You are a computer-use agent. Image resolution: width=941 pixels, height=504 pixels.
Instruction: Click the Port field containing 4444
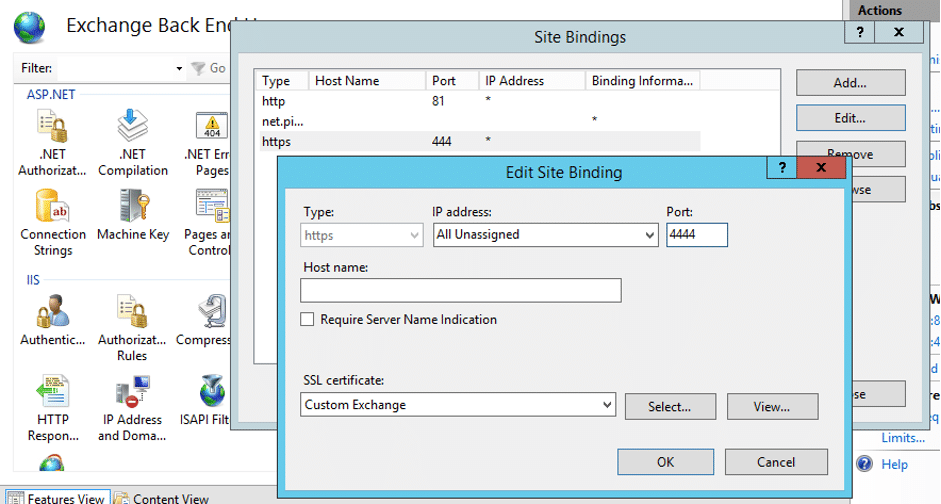(x=697, y=235)
